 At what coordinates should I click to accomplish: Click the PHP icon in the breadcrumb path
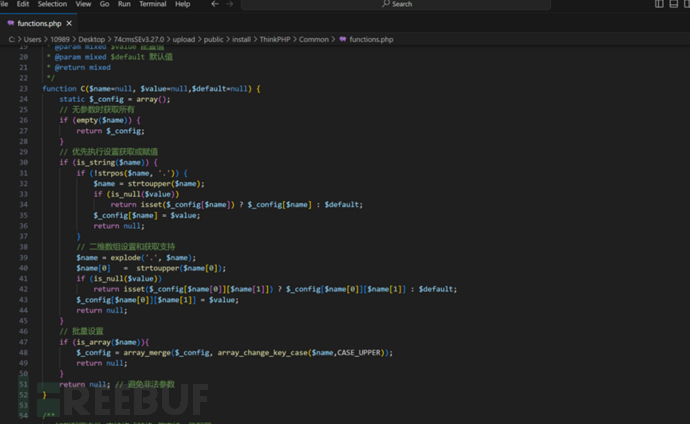[x=343, y=39]
